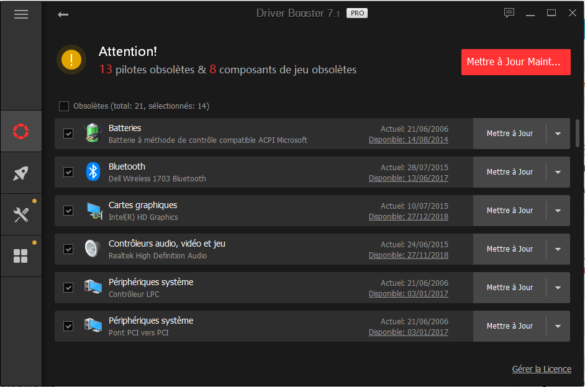
Task: Maximize the Driver Booster window
Action: coord(551,13)
